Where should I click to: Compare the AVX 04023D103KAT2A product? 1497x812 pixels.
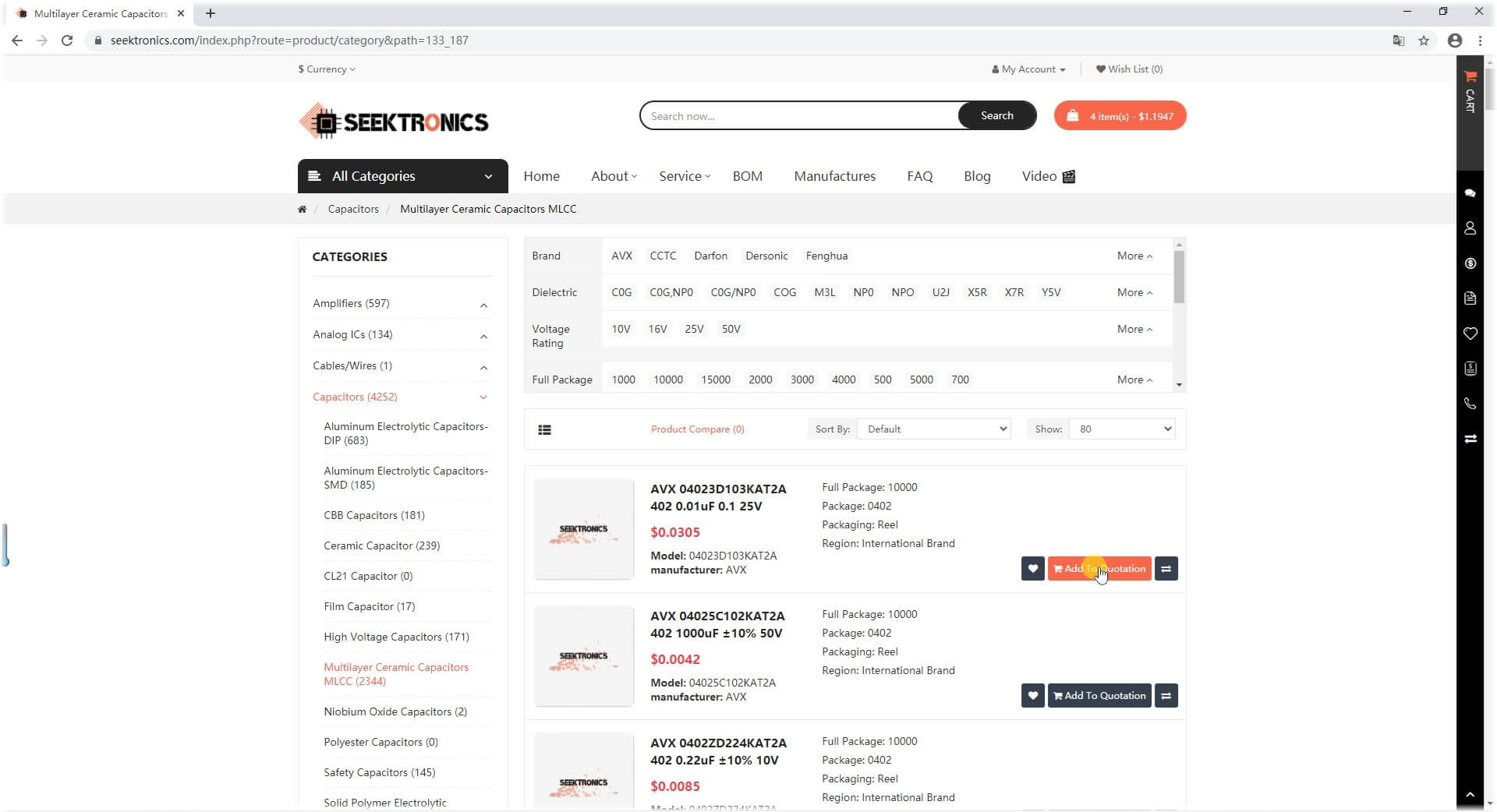coord(1166,569)
